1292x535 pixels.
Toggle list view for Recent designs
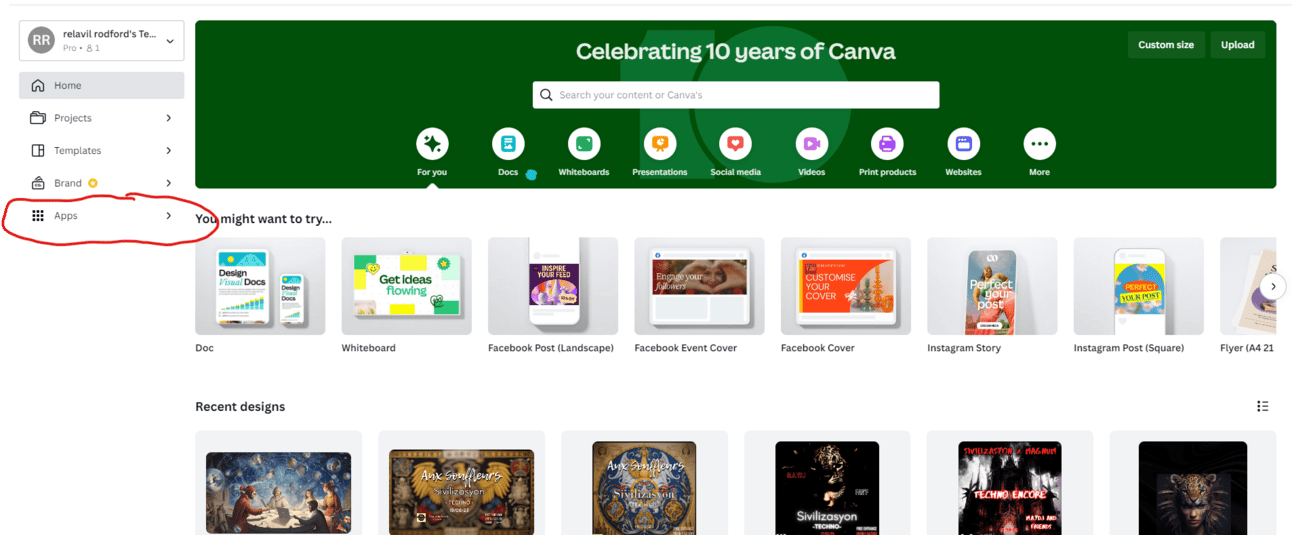coord(1263,406)
